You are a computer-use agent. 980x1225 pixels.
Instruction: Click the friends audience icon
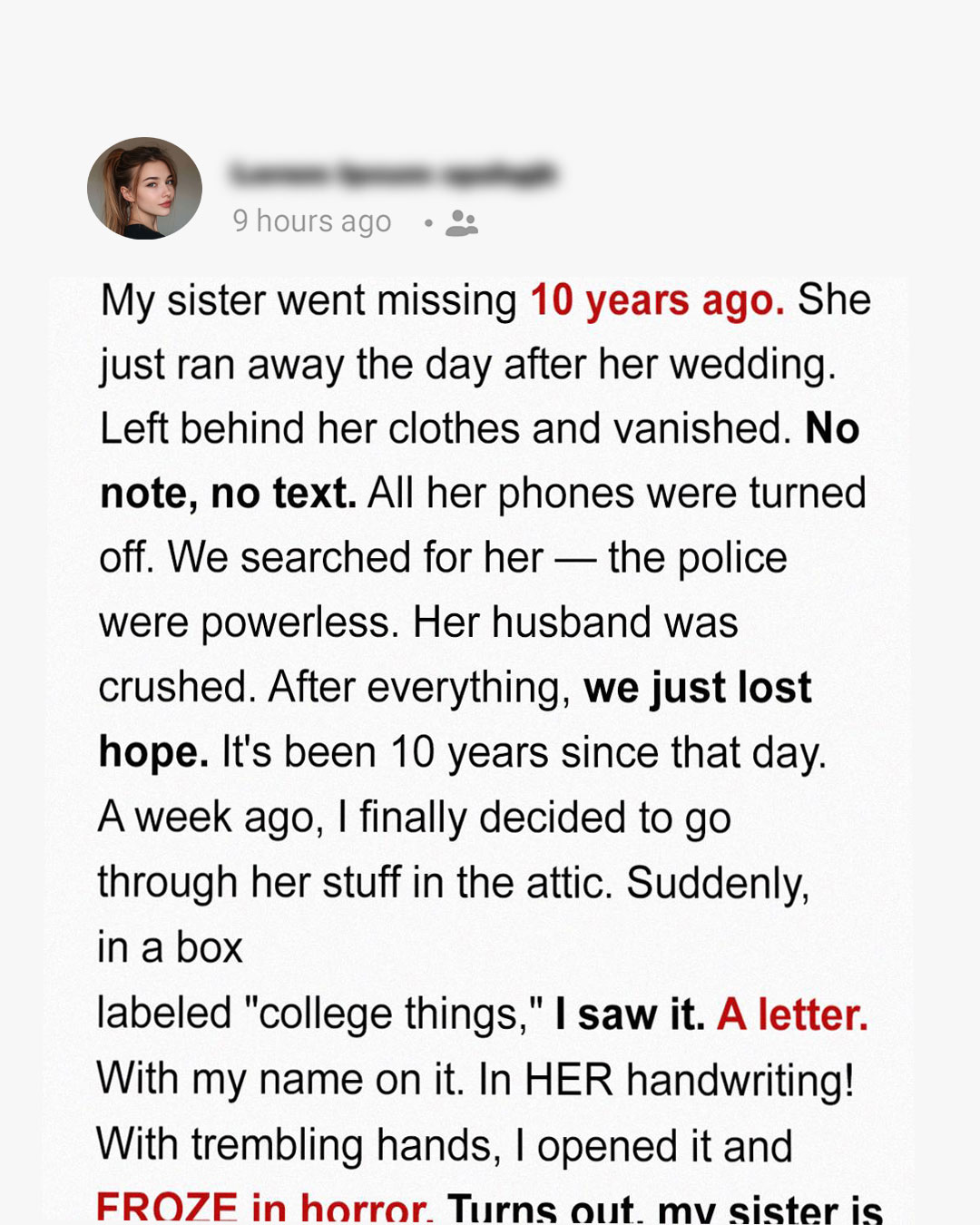[x=461, y=222]
